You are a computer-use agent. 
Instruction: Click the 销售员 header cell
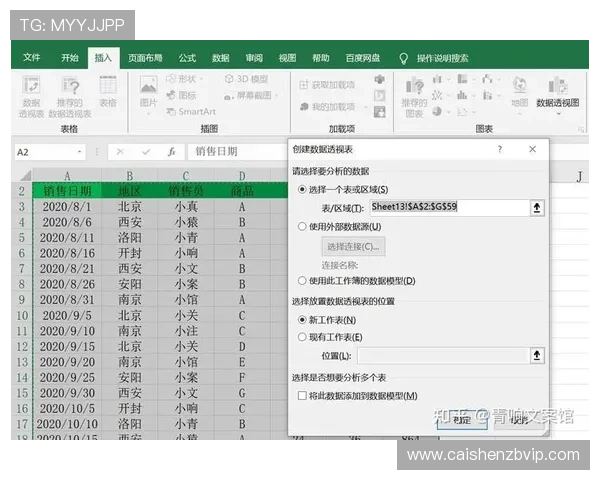click(186, 191)
